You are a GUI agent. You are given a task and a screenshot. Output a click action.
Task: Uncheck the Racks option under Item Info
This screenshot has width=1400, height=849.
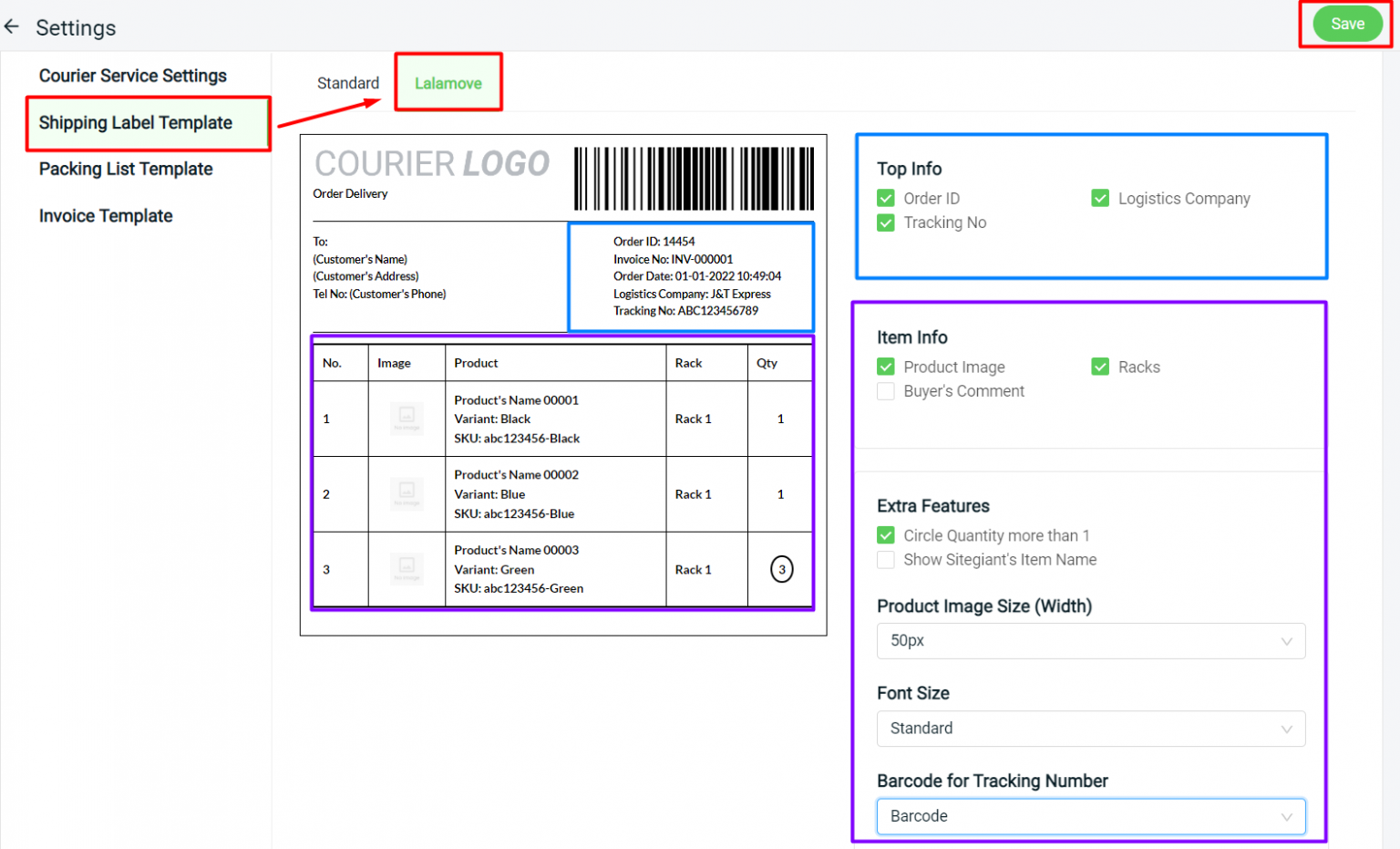[1100, 367]
